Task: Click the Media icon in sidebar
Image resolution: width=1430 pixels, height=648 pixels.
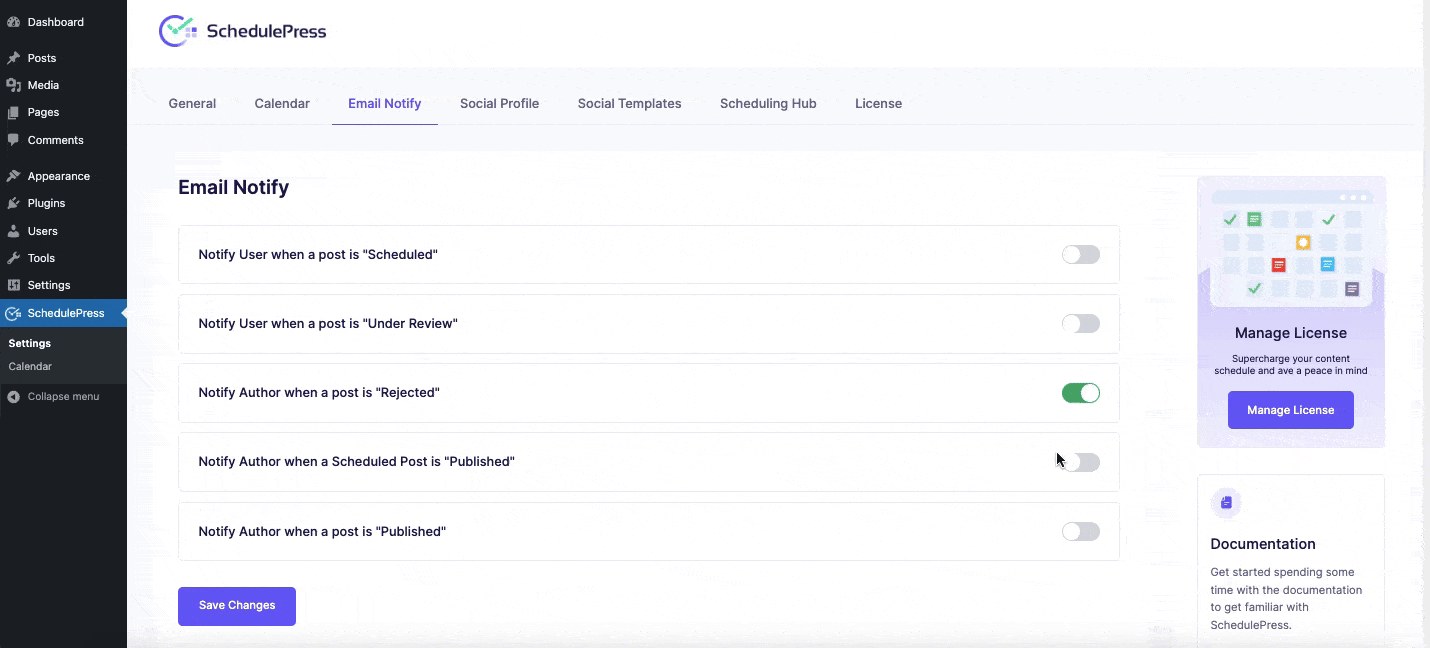Action: [x=13, y=85]
